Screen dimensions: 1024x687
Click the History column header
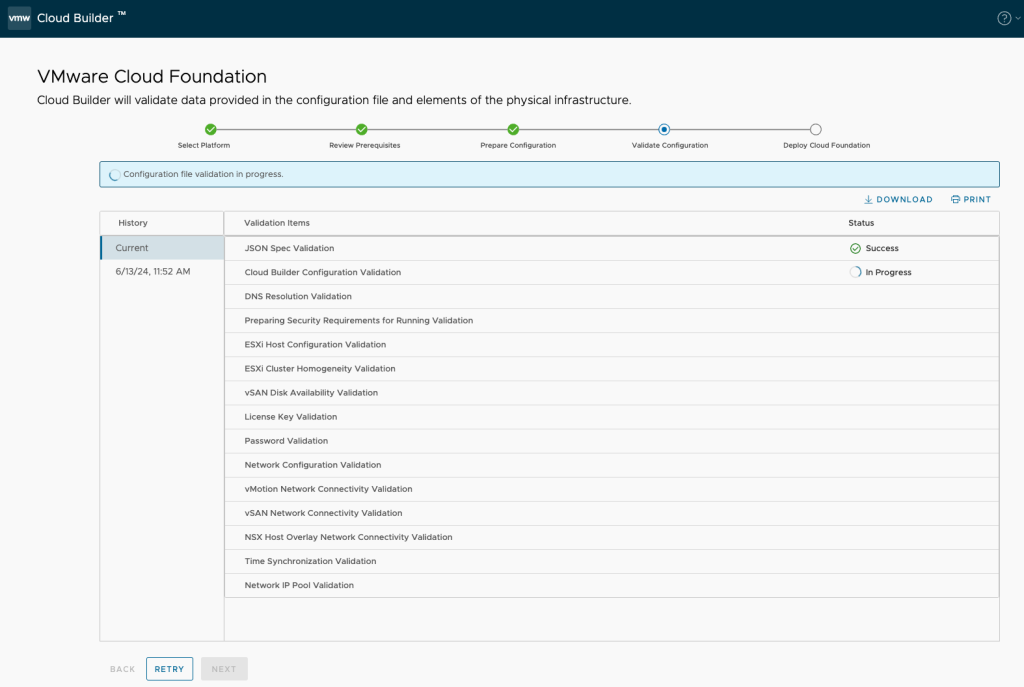tap(133, 223)
